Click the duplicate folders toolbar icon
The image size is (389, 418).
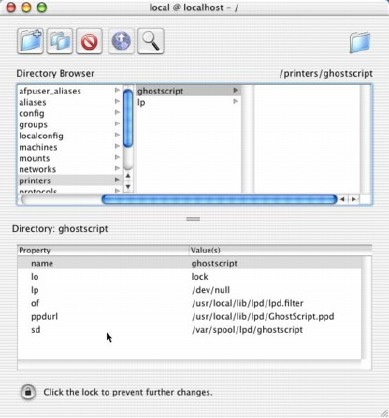(60, 41)
